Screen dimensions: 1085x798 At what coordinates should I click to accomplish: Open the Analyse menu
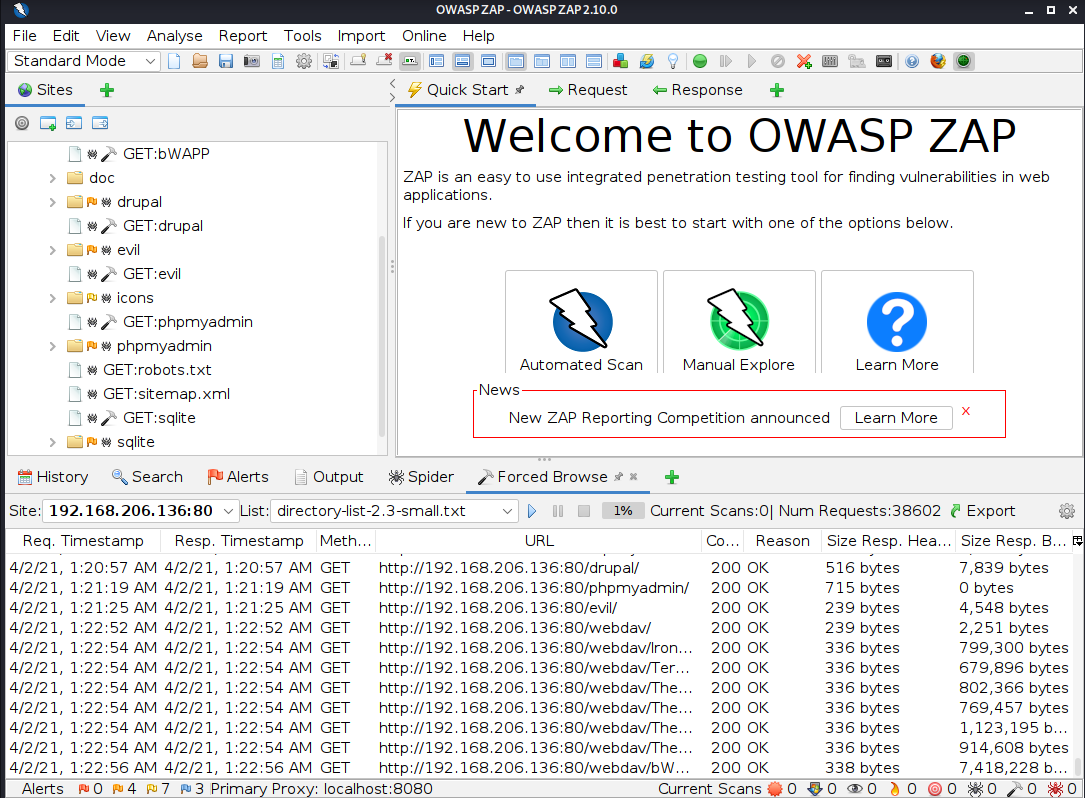coord(174,36)
